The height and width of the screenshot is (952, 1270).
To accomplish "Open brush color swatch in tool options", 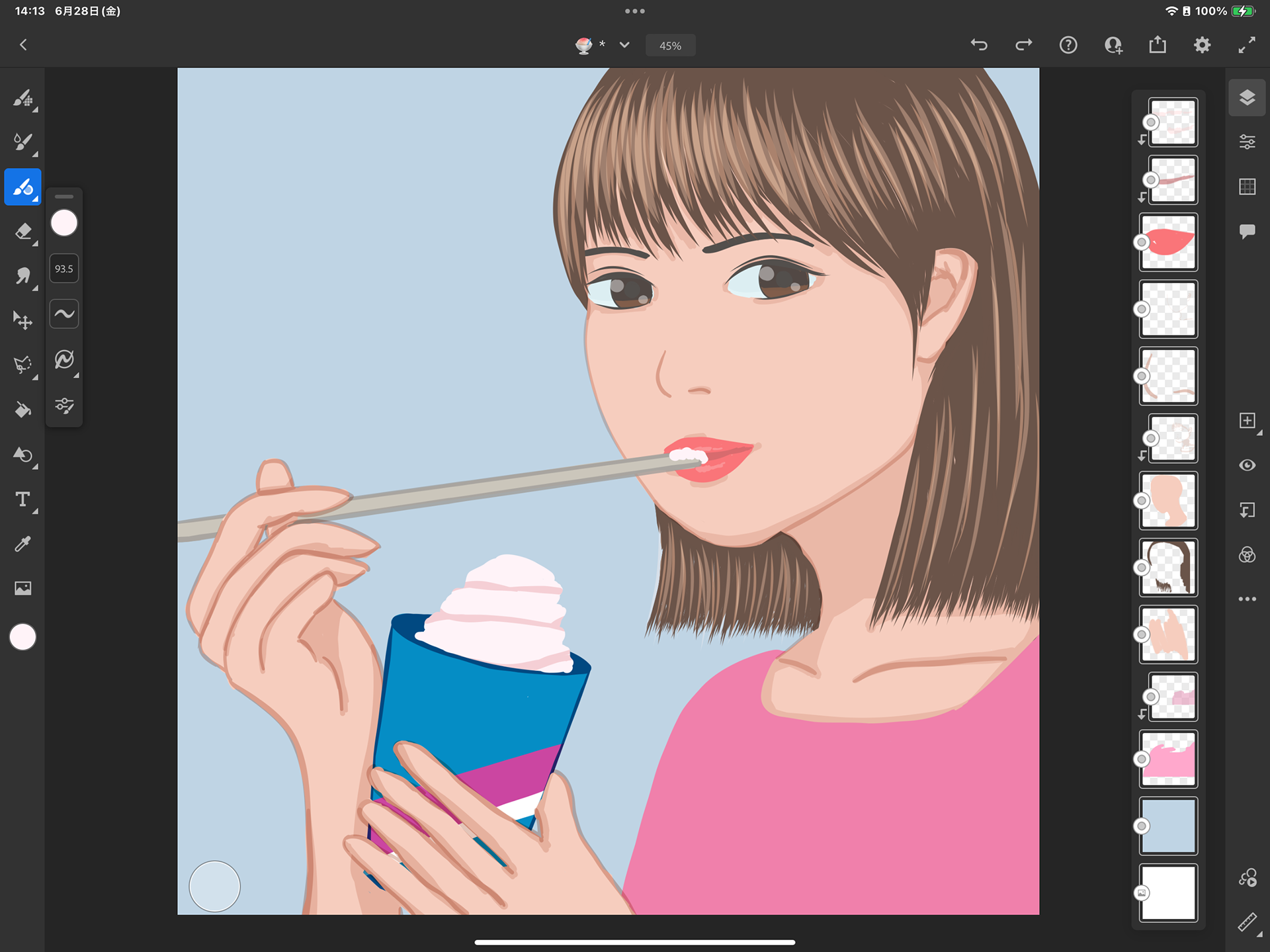I will pos(64,223).
